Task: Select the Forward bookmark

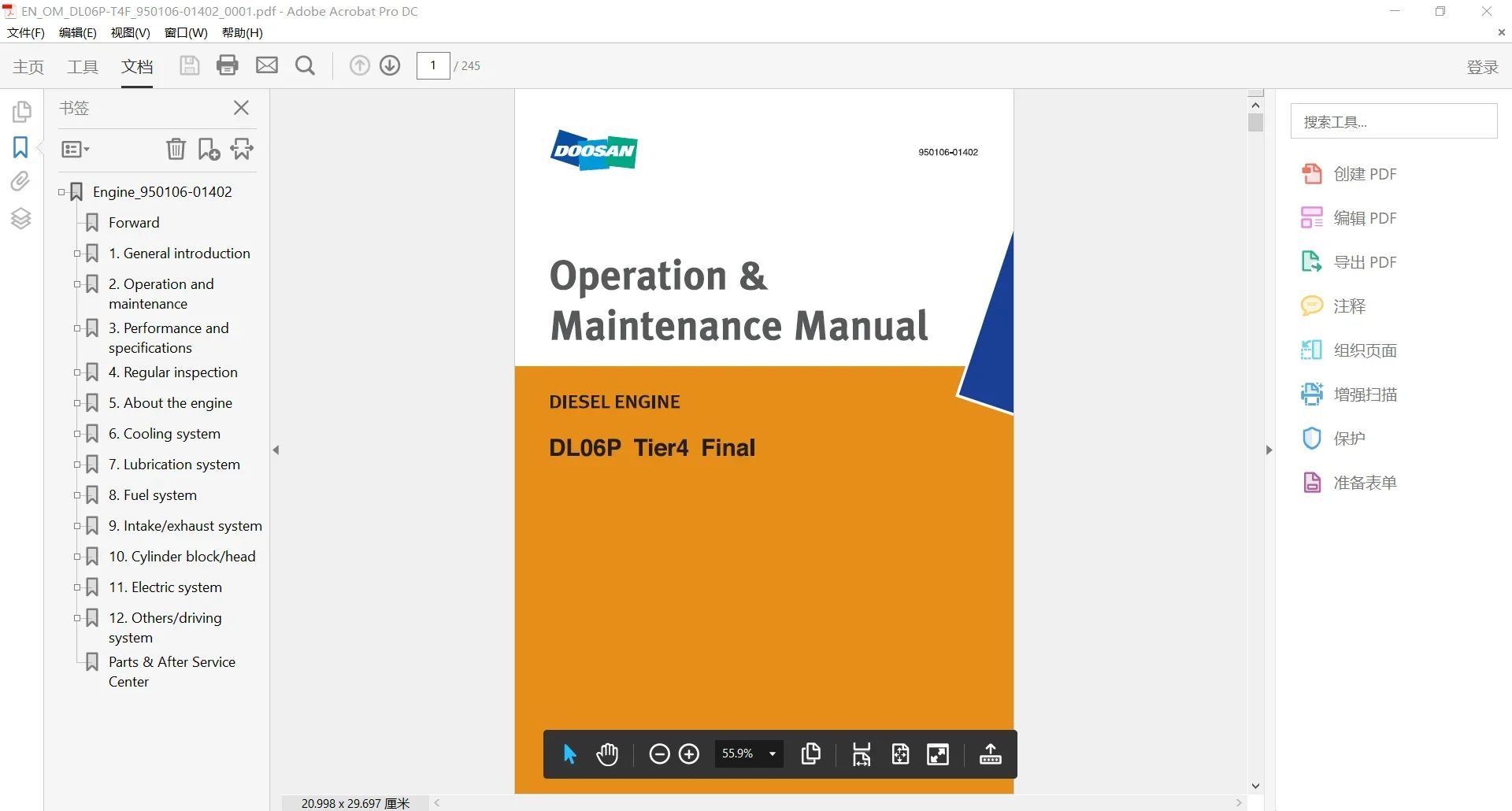Action: 134,223
